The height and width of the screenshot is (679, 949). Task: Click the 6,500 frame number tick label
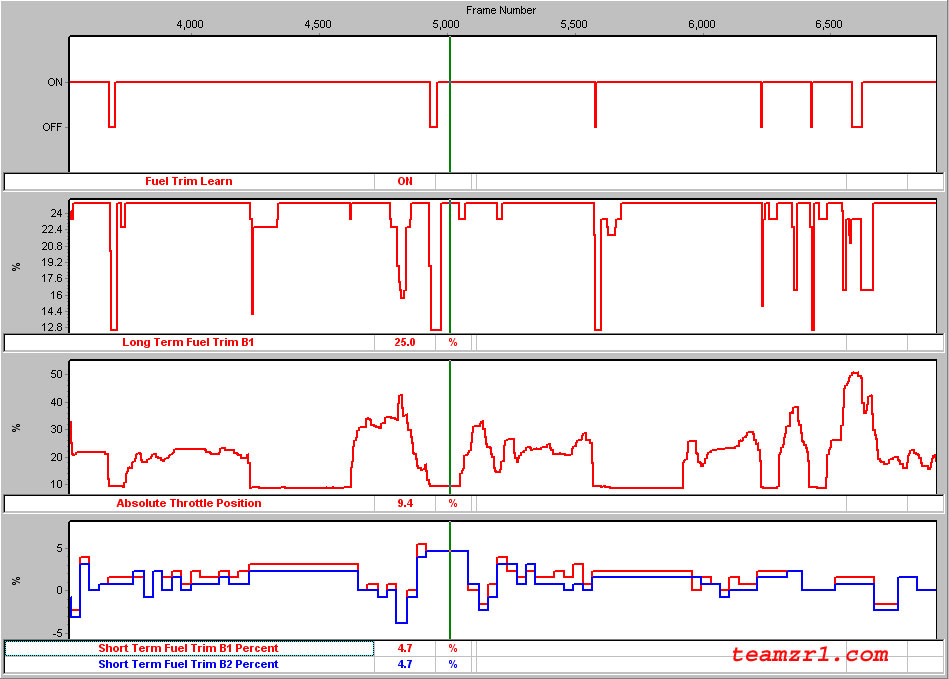pyautogui.click(x=829, y=23)
